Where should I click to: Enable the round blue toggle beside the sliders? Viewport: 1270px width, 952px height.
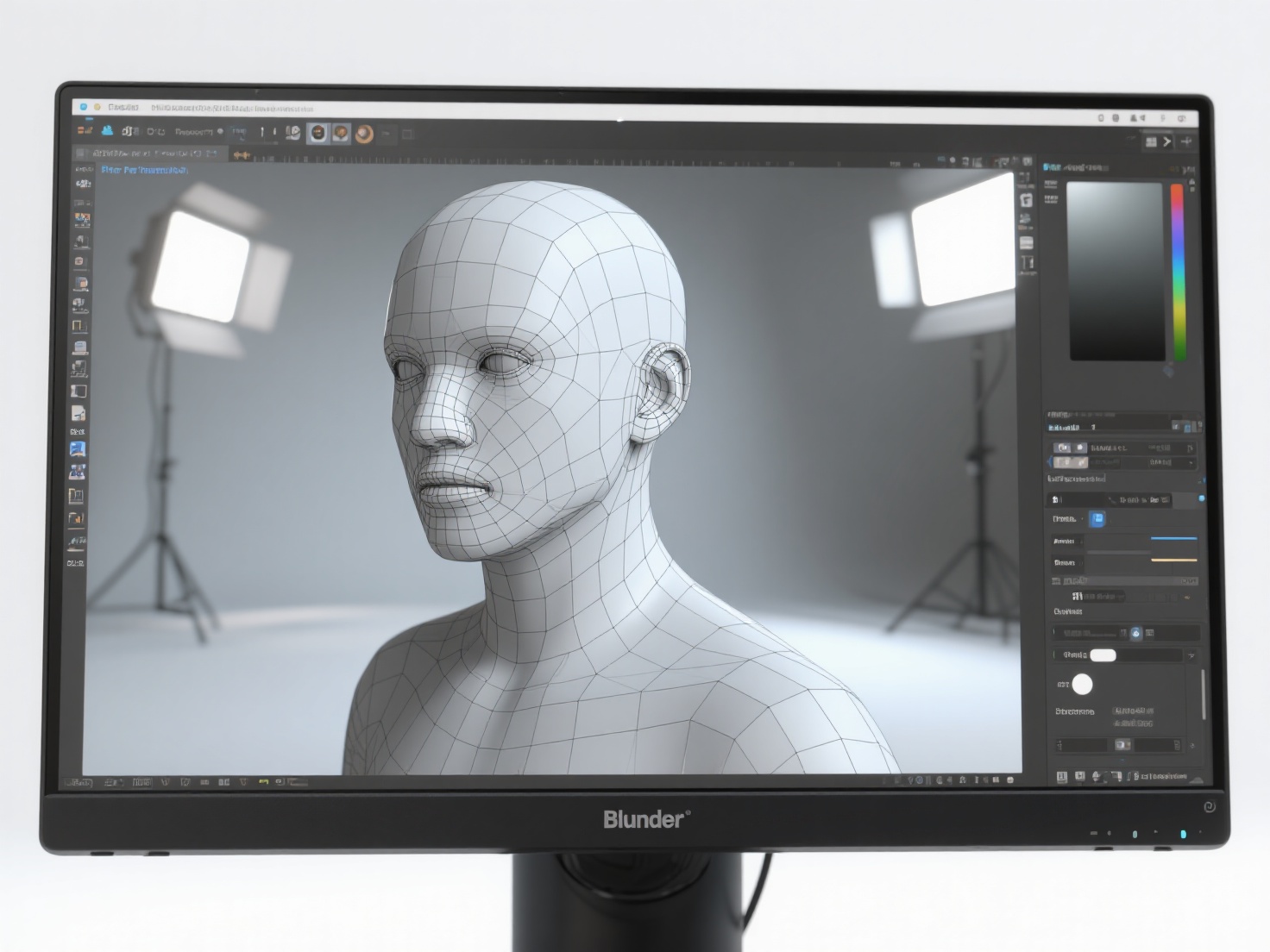point(1137,635)
